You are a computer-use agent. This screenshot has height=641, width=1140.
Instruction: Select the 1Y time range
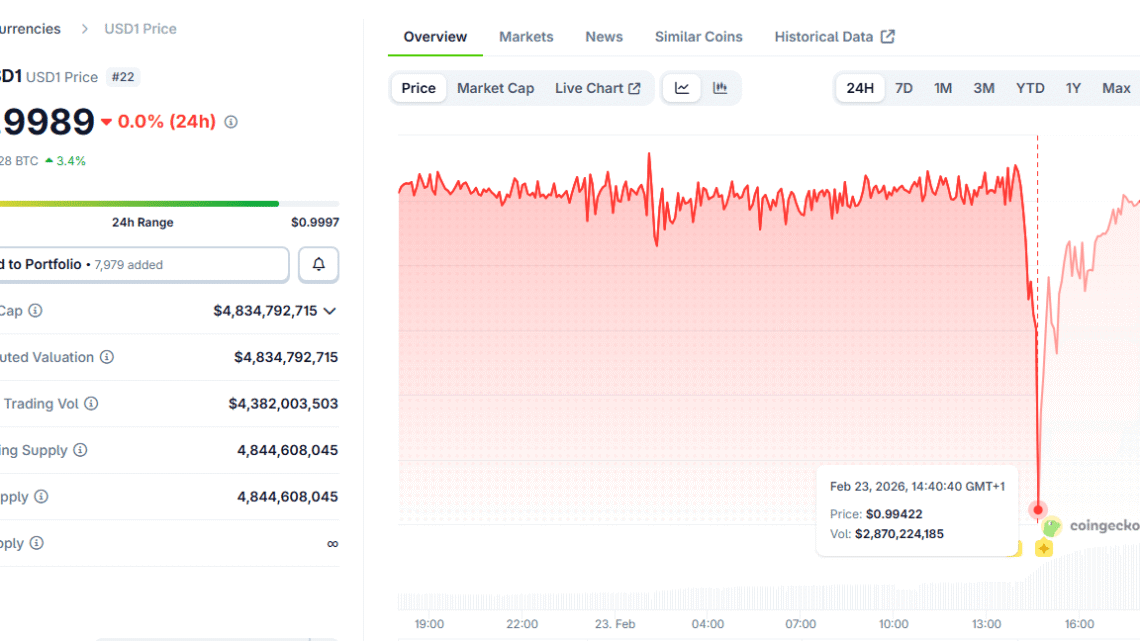(x=1073, y=88)
